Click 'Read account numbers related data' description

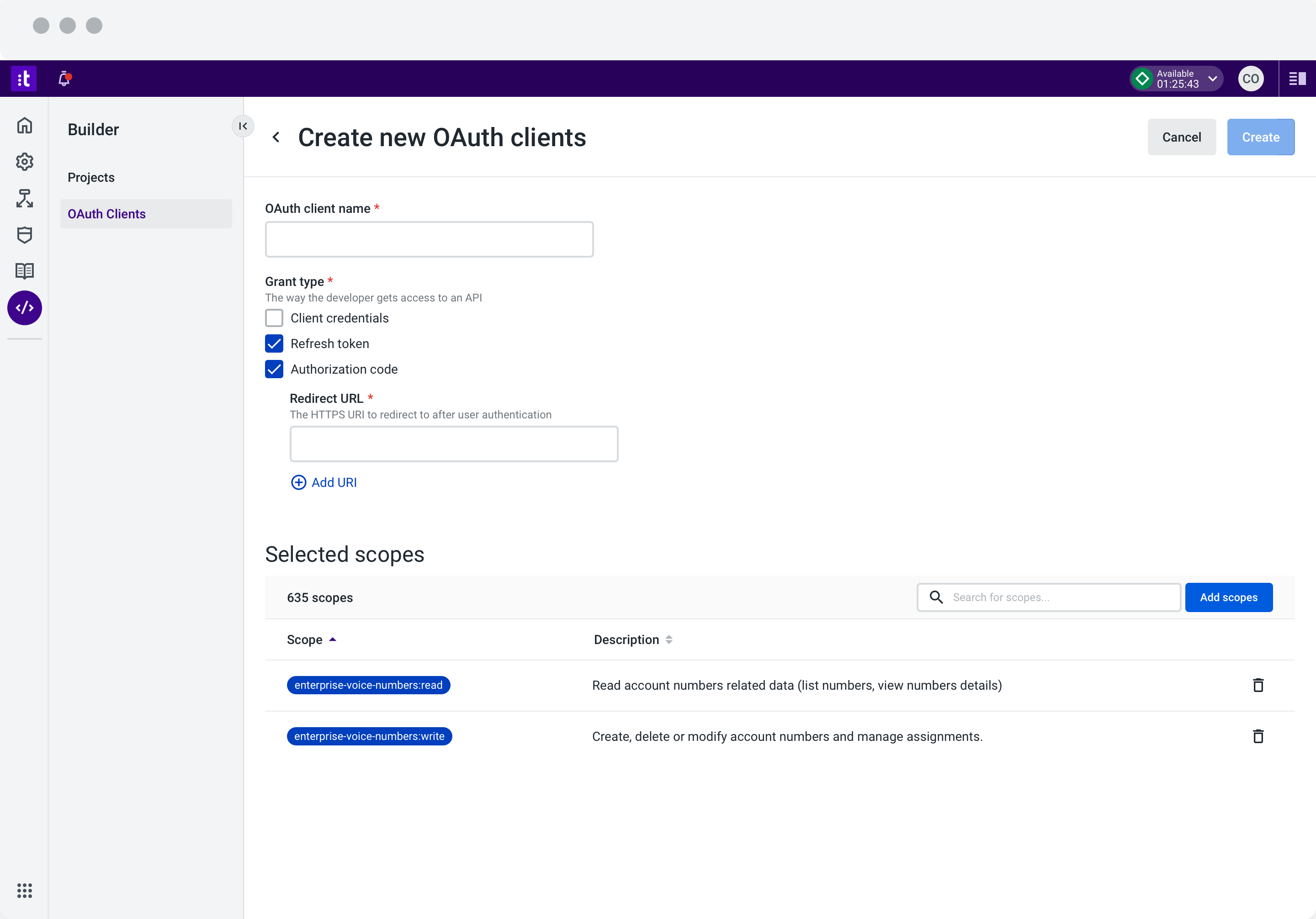[797, 685]
